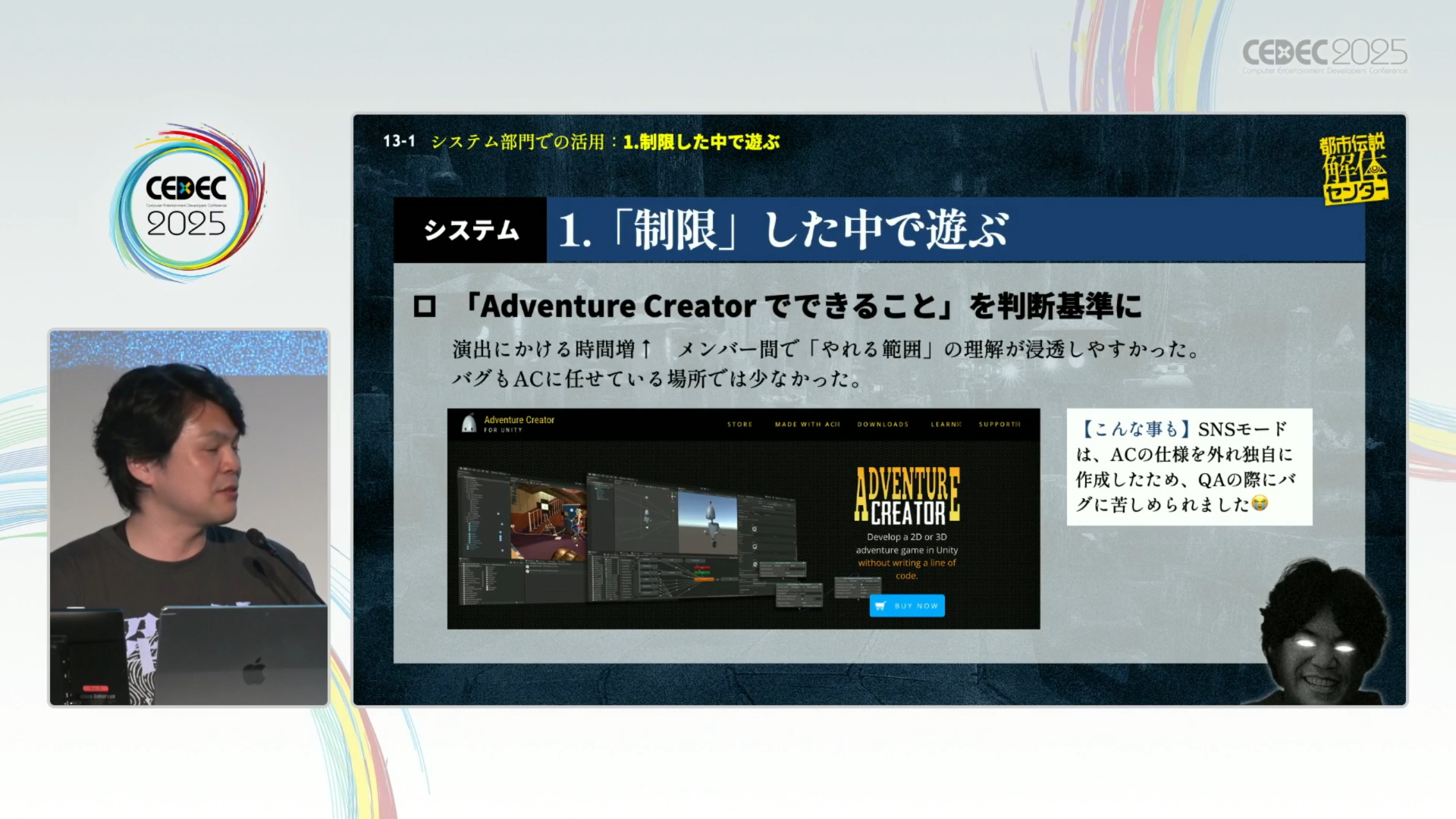Click the speaker camera video thumbnail
Image resolution: width=1456 pixels, height=819 pixels.
[x=189, y=518]
